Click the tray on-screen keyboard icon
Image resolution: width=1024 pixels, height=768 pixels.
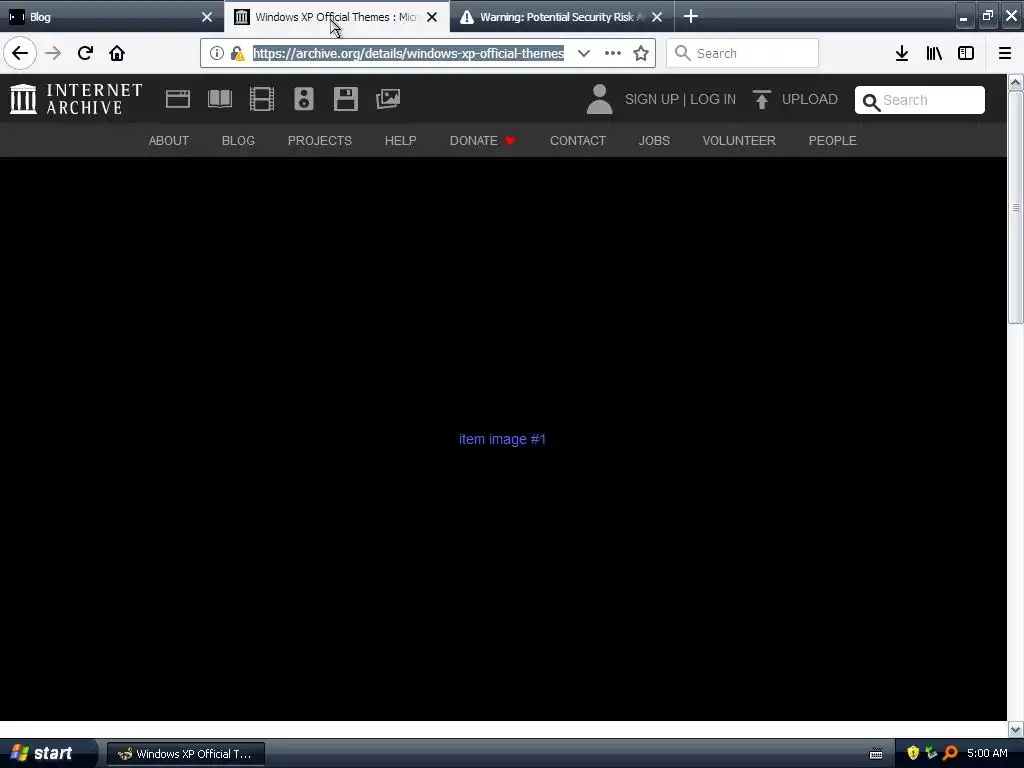click(876, 754)
